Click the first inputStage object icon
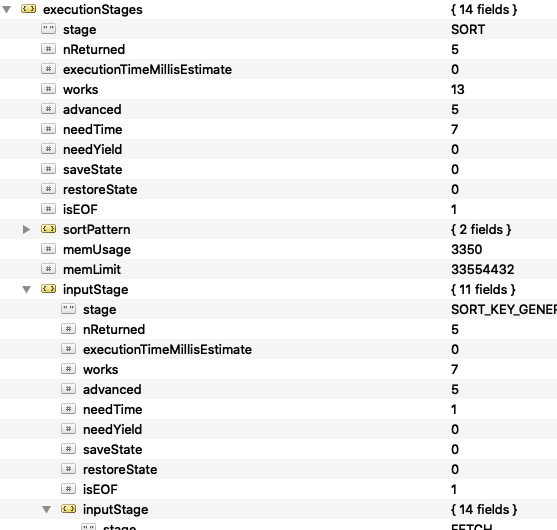The image size is (557, 530). [x=49, y=289]
